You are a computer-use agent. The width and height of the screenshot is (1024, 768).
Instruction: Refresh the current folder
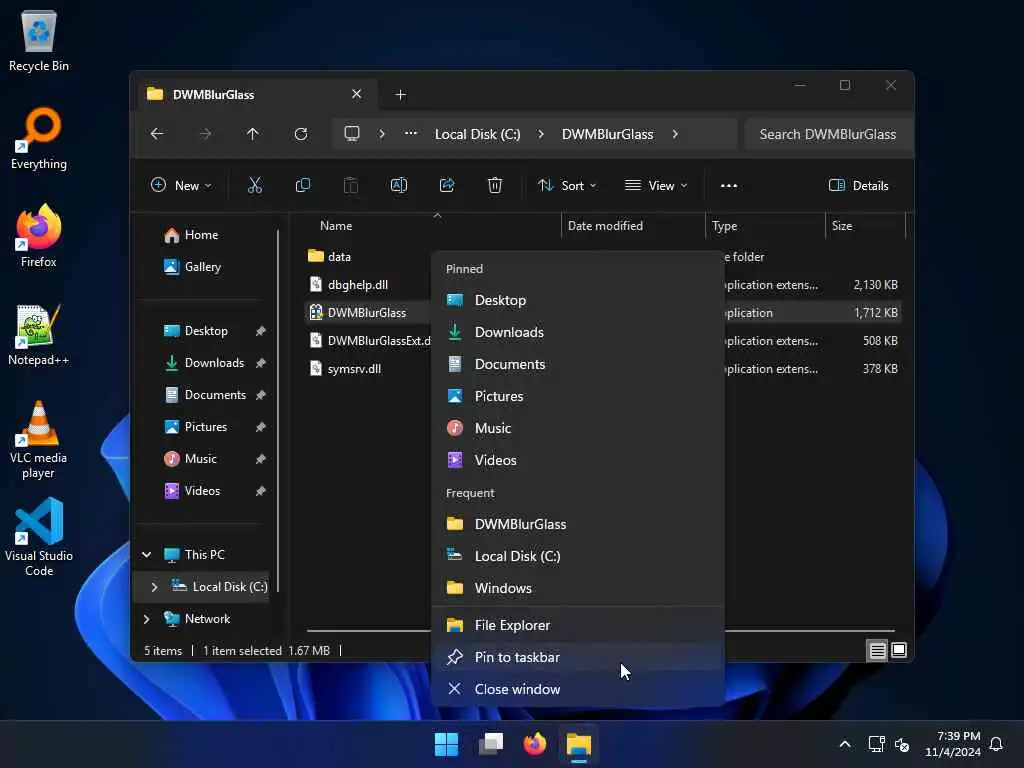coord(300,134)
